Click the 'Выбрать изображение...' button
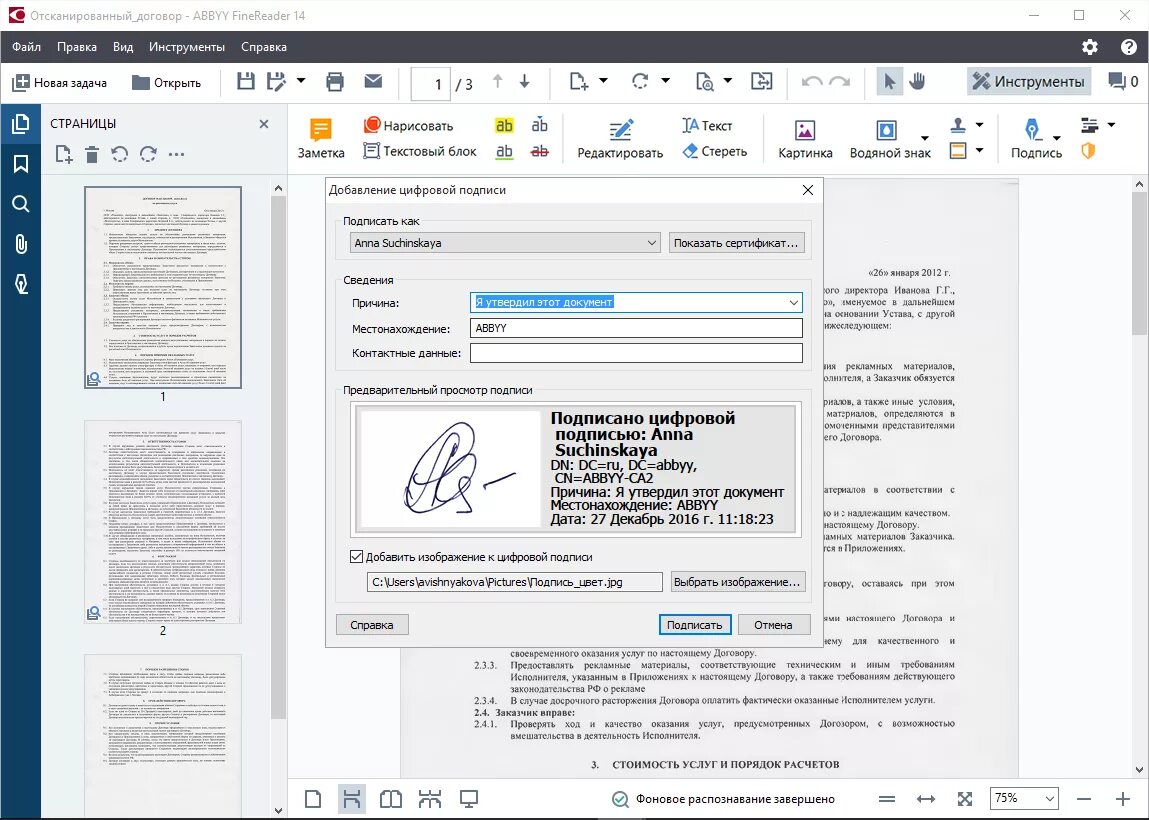The height and width of the screenshot is (820, 1149). pyautogui.click(x=738, y=582)
